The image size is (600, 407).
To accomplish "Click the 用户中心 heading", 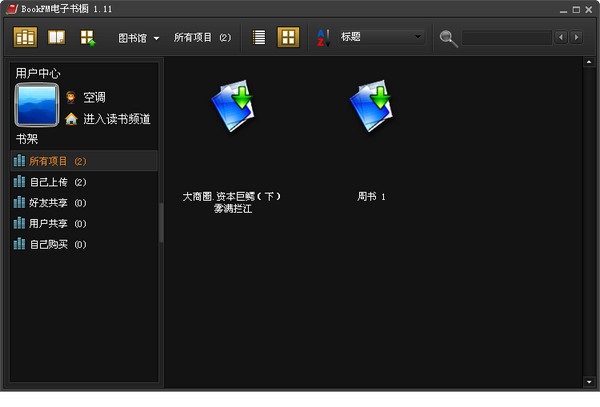I will pos(38,73).
